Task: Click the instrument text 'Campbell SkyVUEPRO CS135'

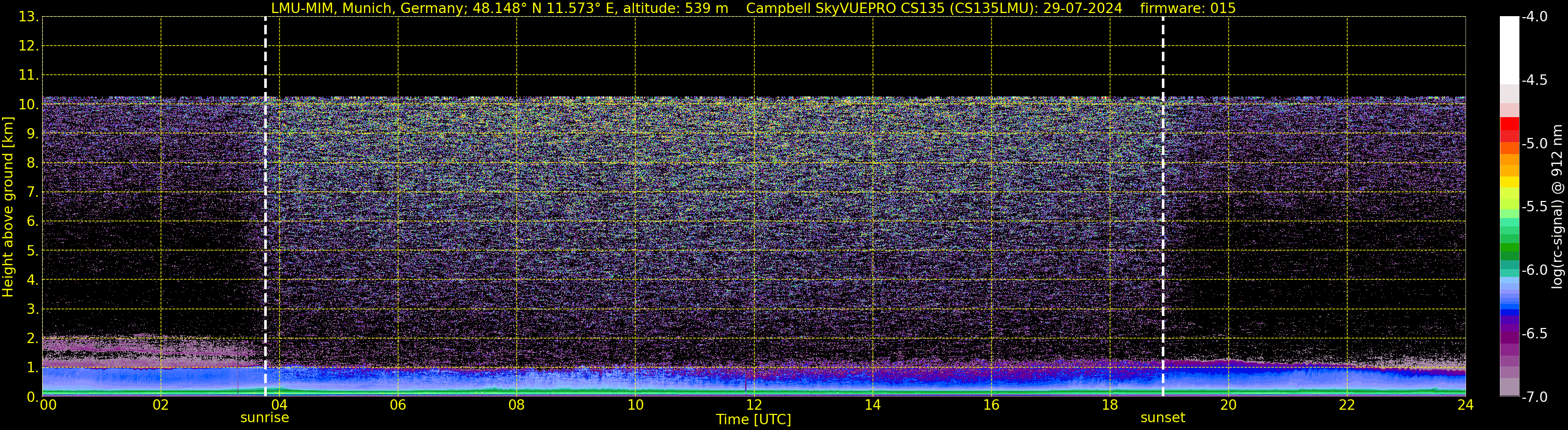Action: coord(845,8)
